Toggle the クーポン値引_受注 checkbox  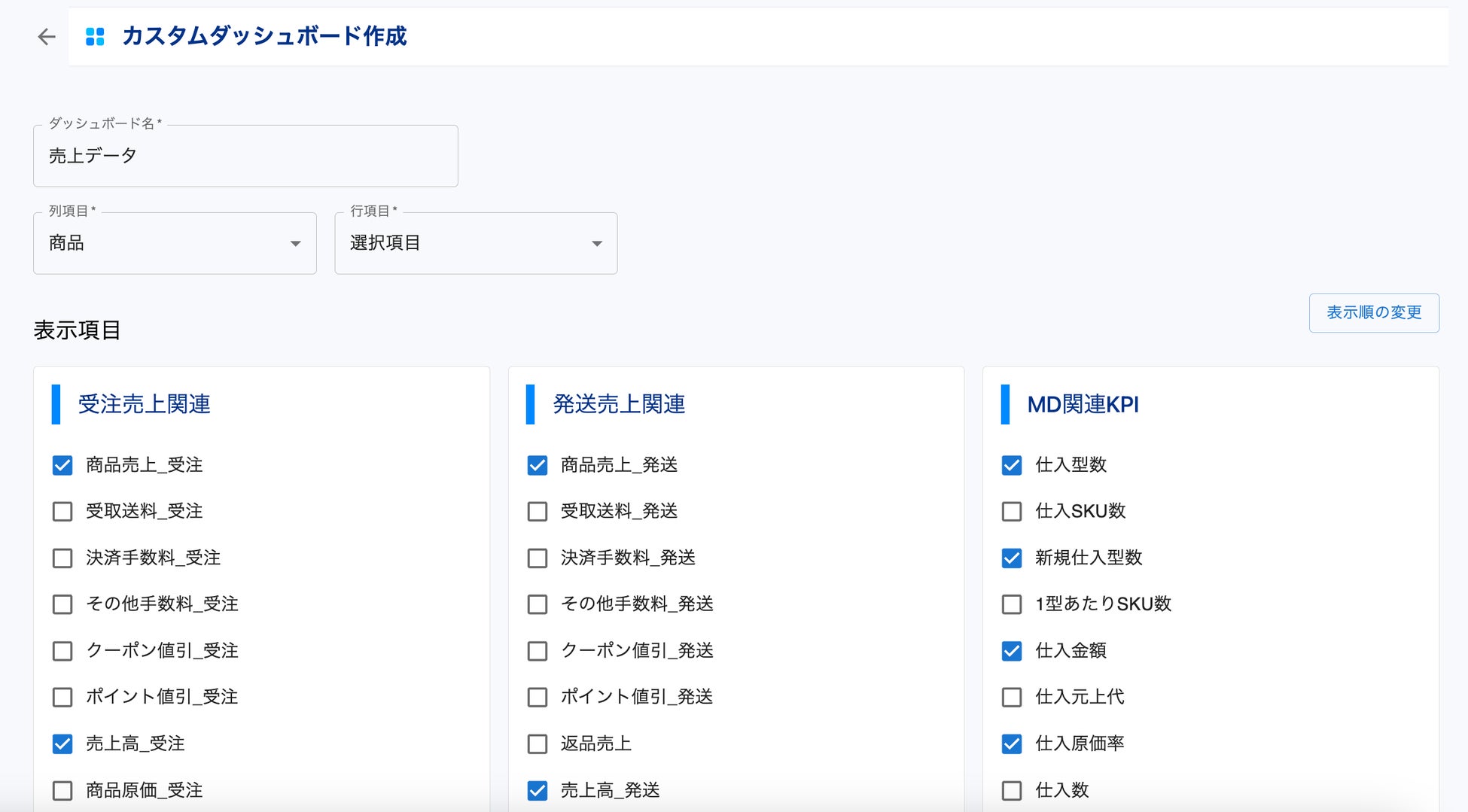point(62,651)
